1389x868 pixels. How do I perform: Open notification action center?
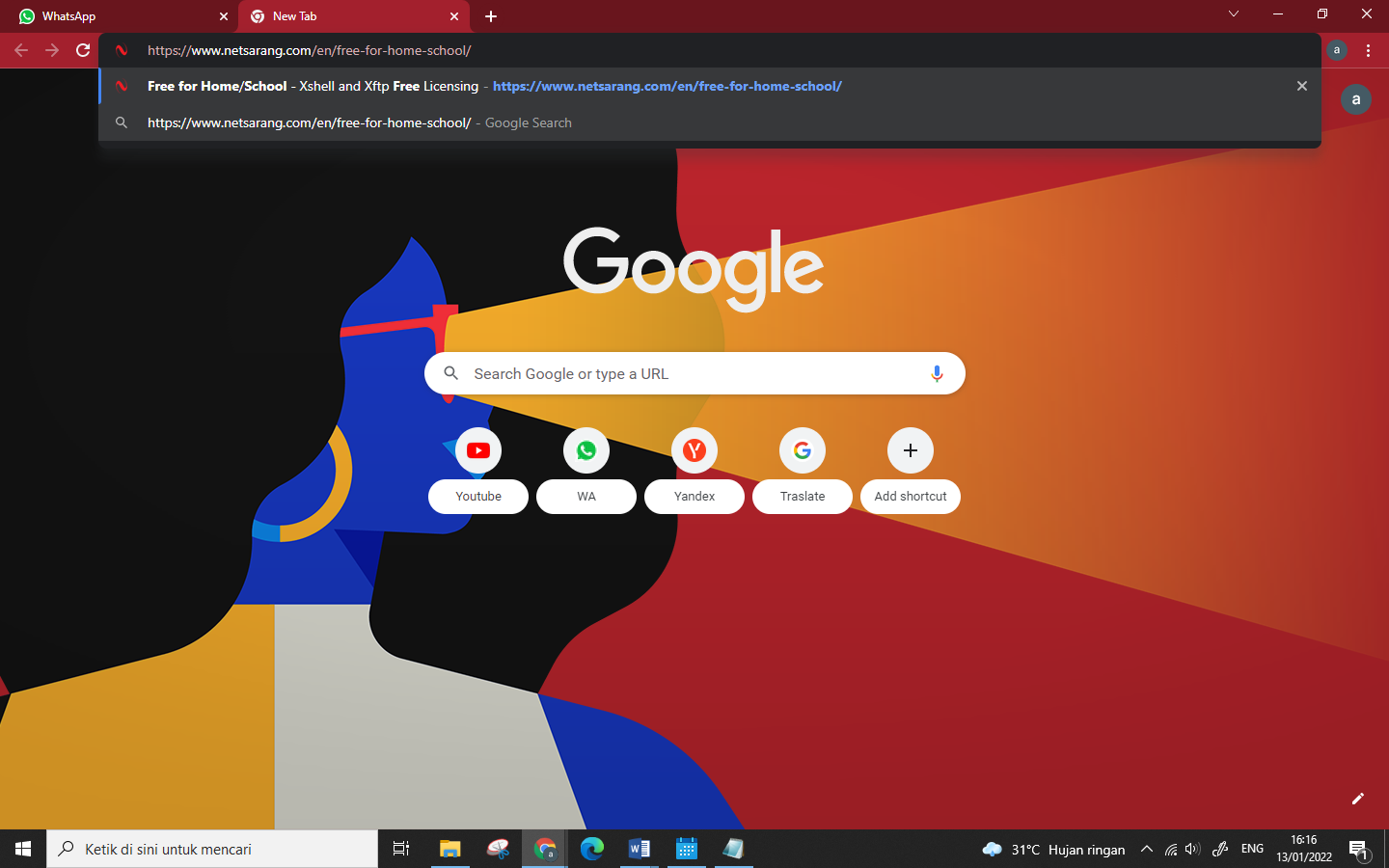coord(1359,849)
